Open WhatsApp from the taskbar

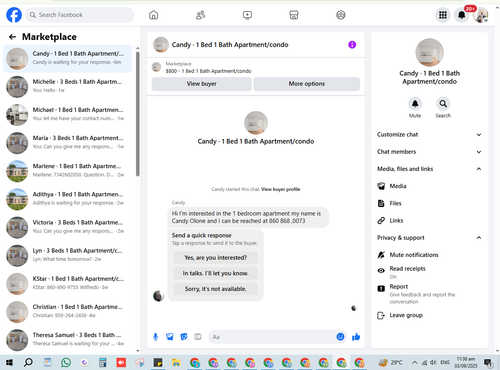(66, 362)
